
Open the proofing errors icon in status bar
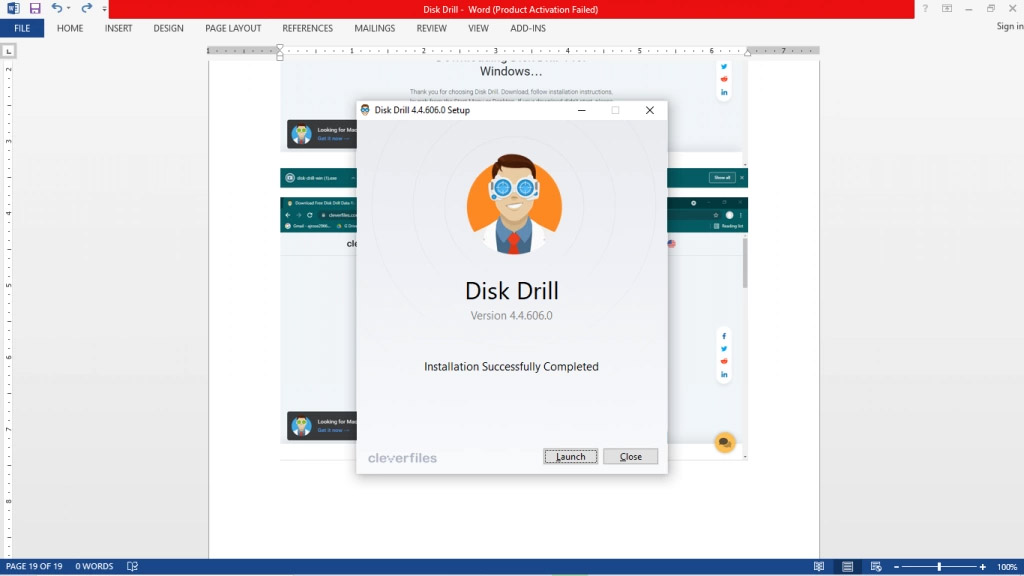tap(132, 566)
